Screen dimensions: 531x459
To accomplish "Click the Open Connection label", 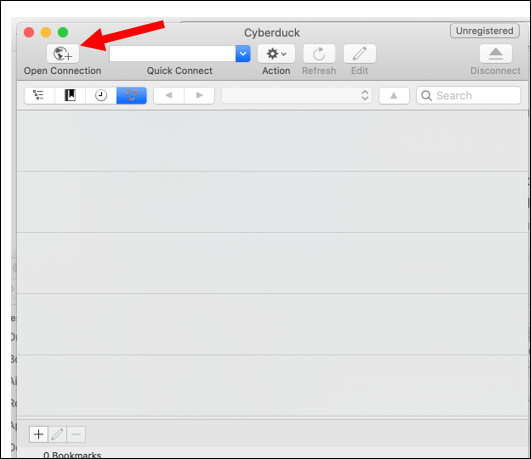I will click(x=63, y=71).
